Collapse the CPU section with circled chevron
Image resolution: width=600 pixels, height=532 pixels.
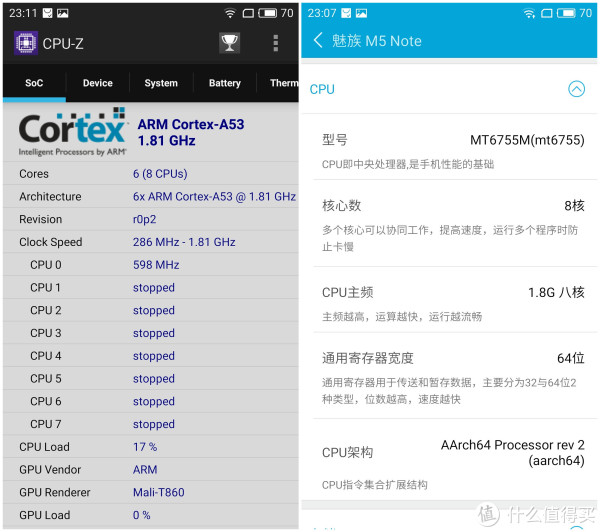[576, 89]
